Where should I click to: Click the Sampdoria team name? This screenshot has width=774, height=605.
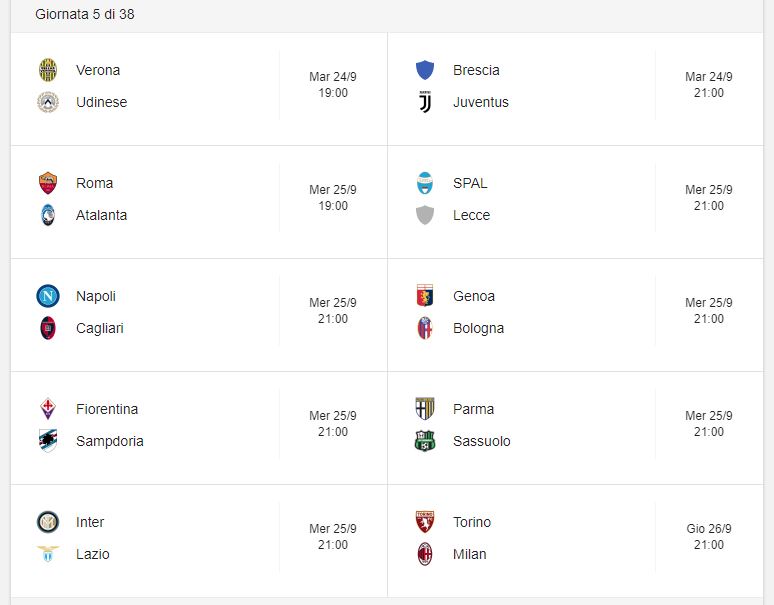click(110, 441)
